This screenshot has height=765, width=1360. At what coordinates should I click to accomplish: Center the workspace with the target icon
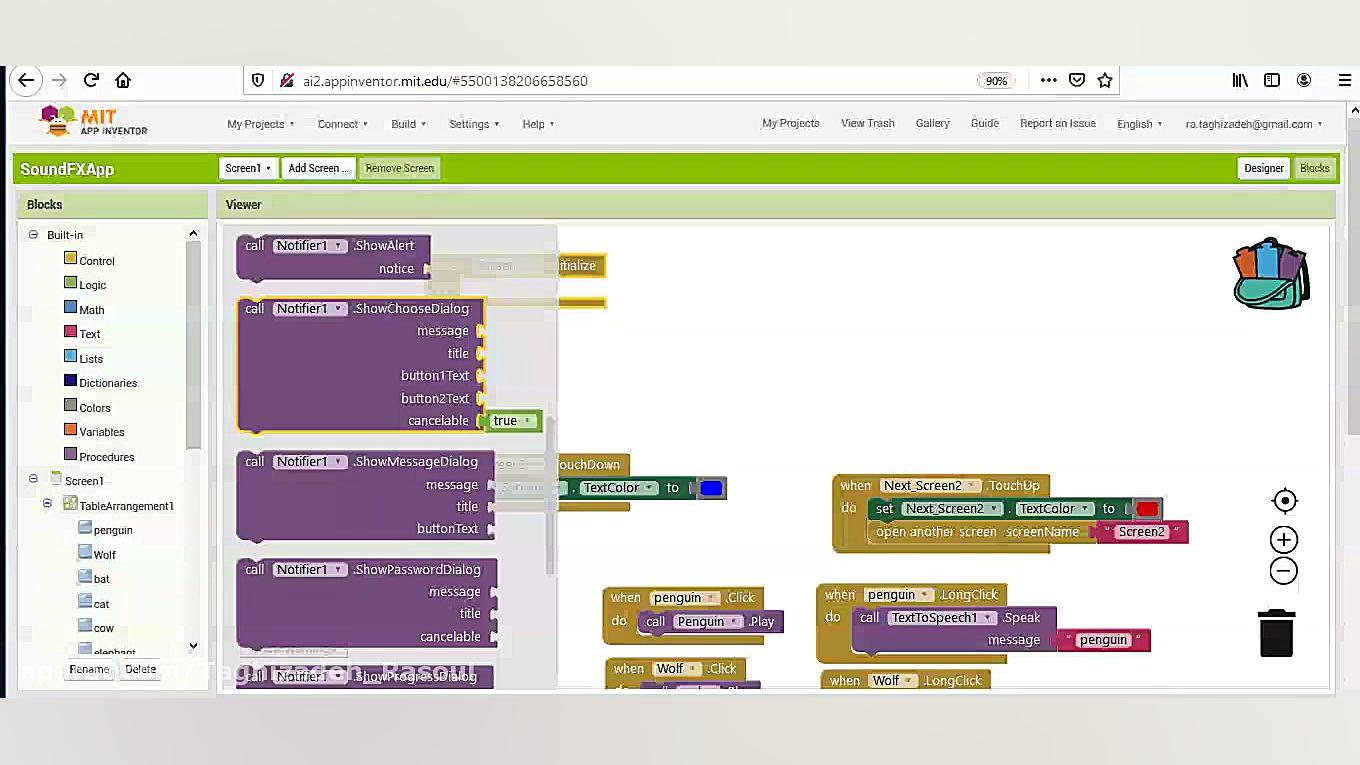[x=1284, y=501]
